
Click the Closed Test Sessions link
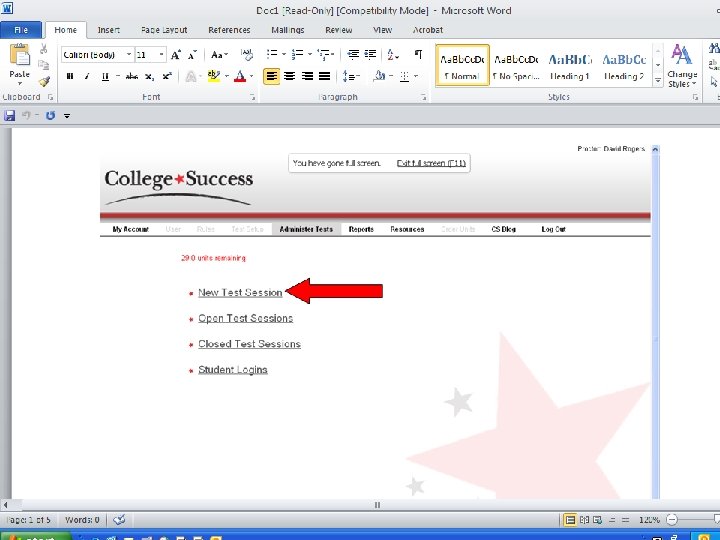click(x=249, y=344)
